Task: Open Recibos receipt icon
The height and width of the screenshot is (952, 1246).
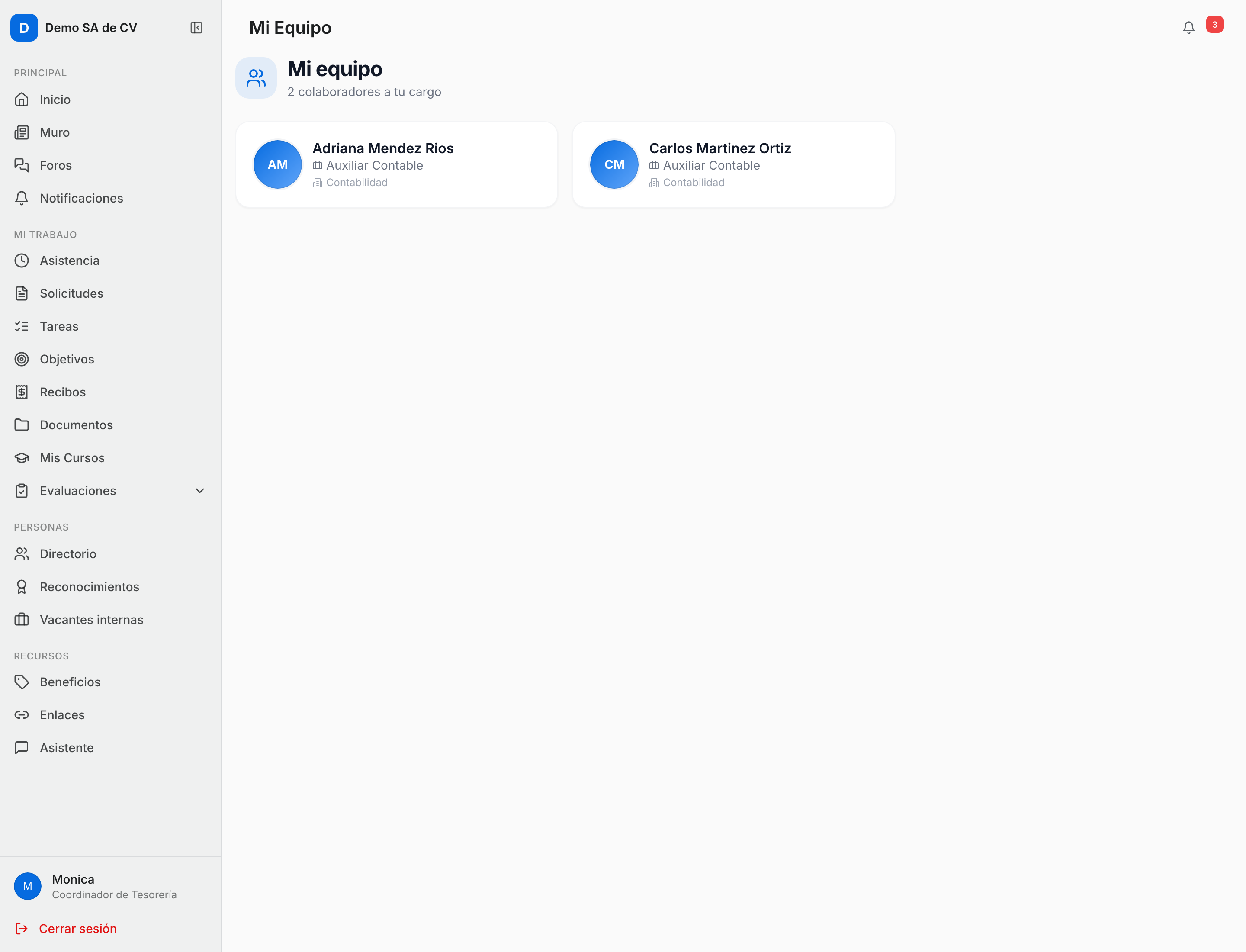Action: pos(22,392)
